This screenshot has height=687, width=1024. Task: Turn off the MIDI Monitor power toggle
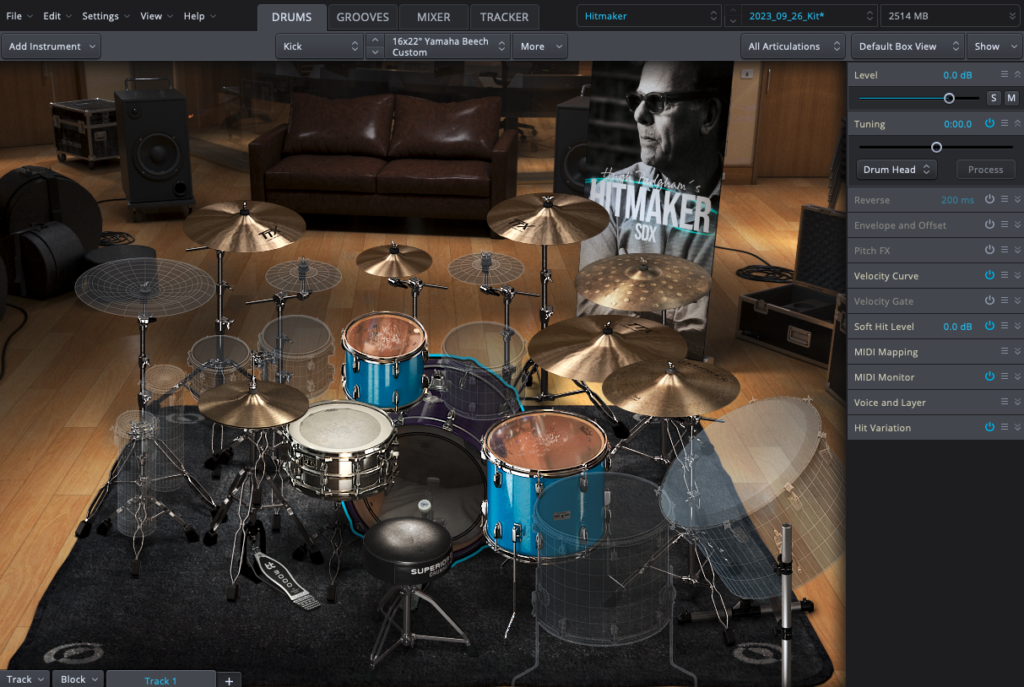coord(989,377)
